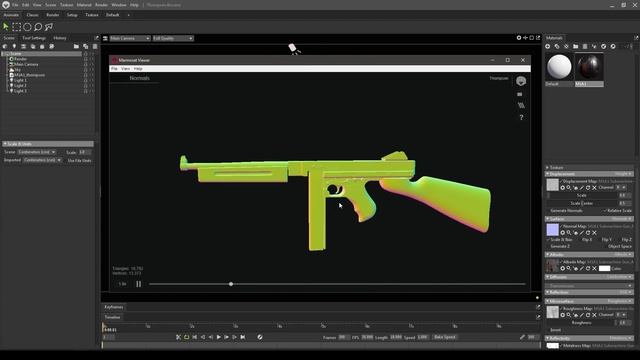The height and width of the screenshot is (360, 640).
Task: Click the new folder icon in Scene panel
Action: pos(76,47)
